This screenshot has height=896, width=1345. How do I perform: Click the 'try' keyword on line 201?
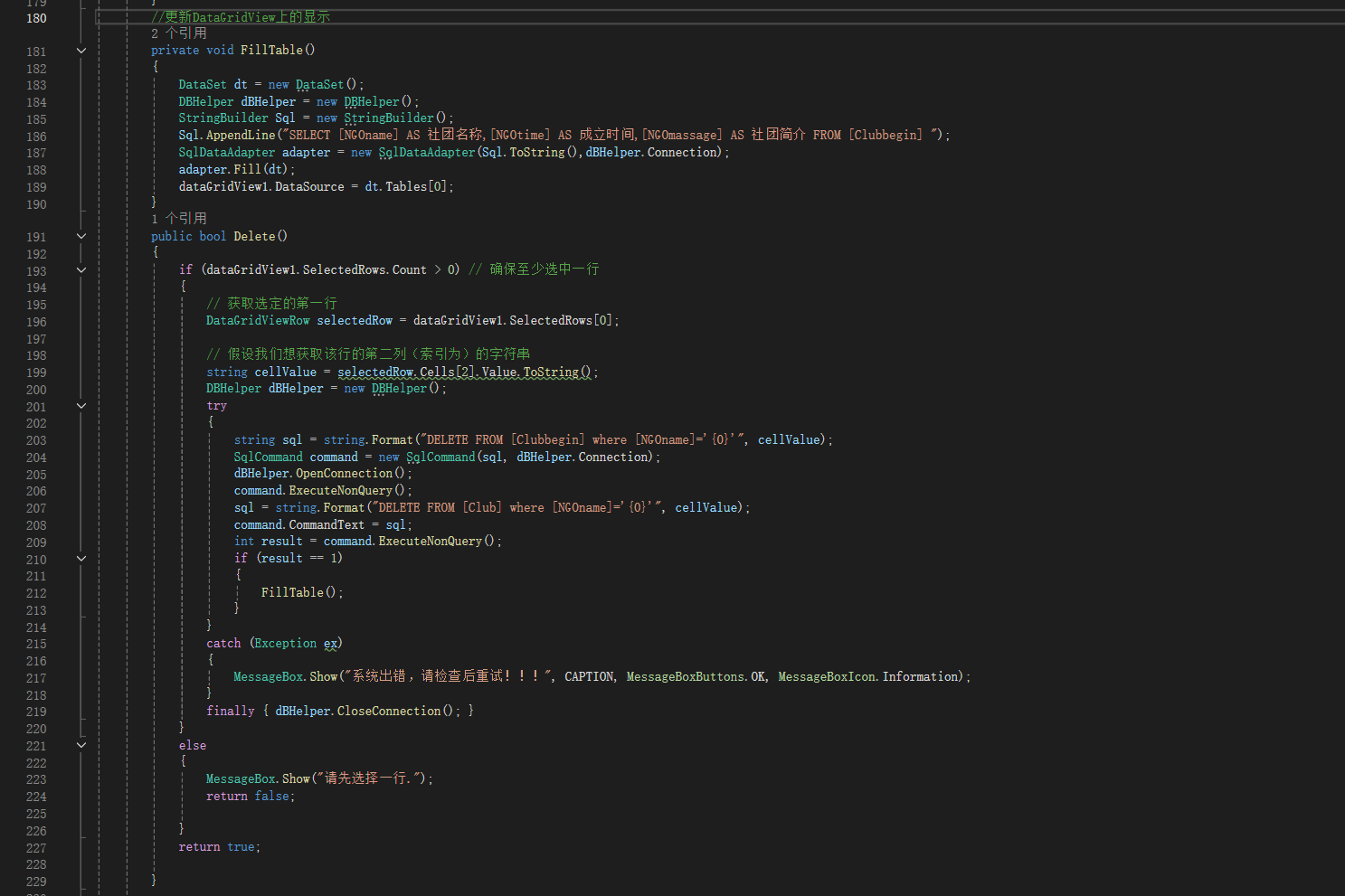(x=216, y=406)
